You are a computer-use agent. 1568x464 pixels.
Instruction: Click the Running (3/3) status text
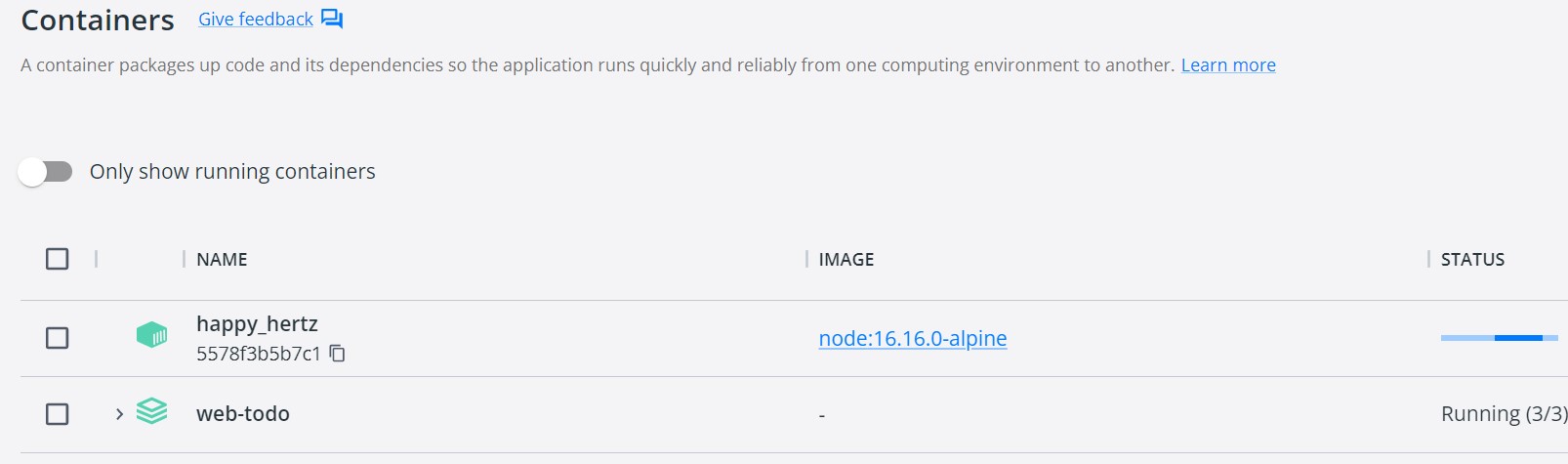(x=1504, y=414)
